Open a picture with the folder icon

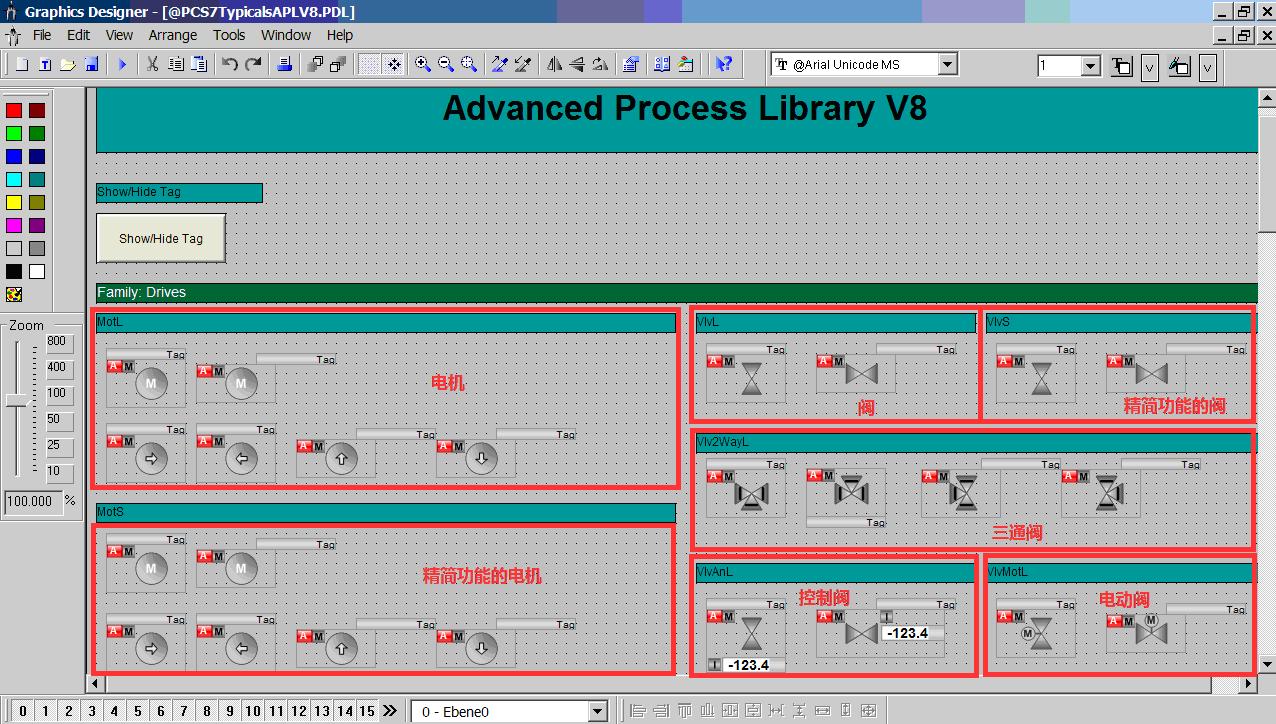[67, 64]
